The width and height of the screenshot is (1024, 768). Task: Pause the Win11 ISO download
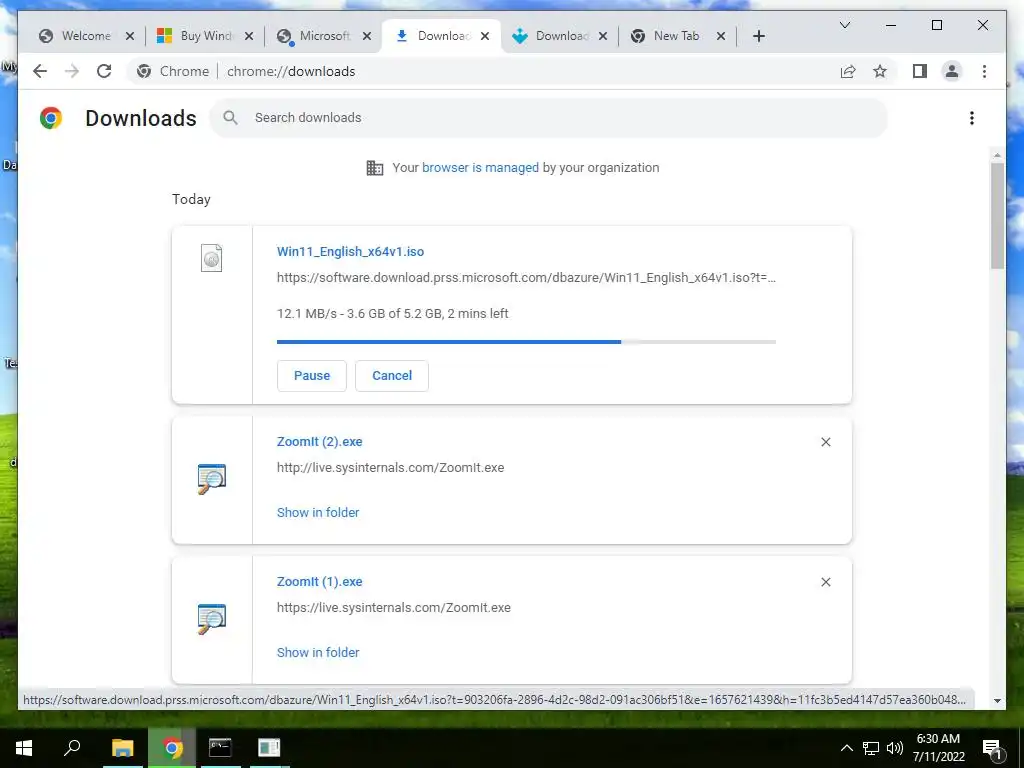coord(312,376)
